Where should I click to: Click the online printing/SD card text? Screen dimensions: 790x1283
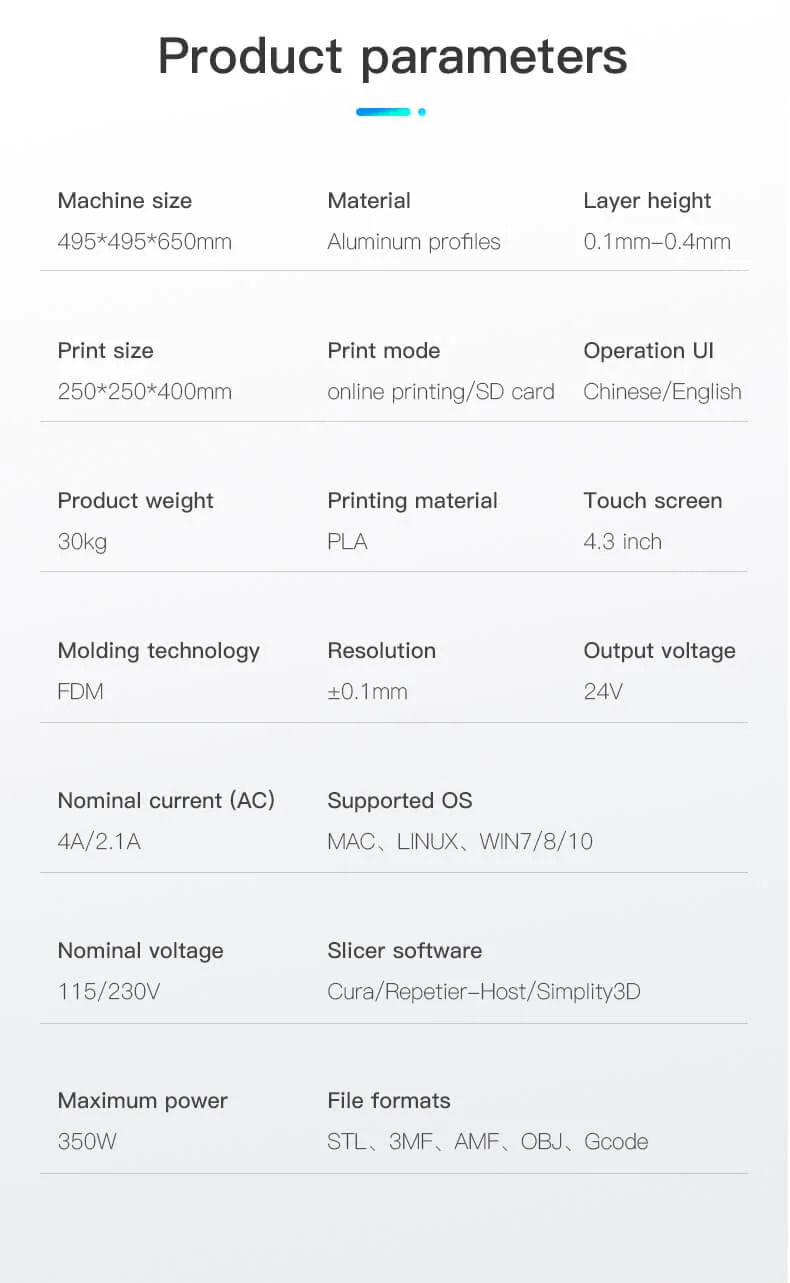441,392
